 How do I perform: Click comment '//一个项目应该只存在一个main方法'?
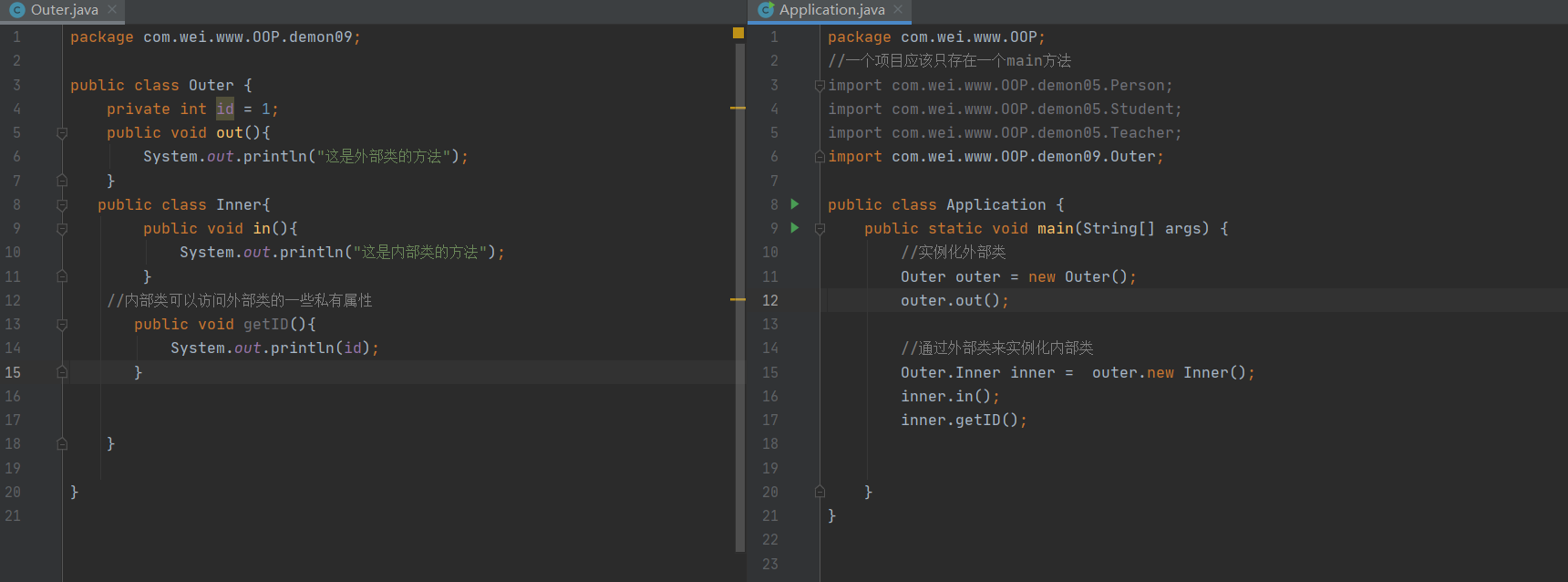pyautogui.click(x=950, y=60)
